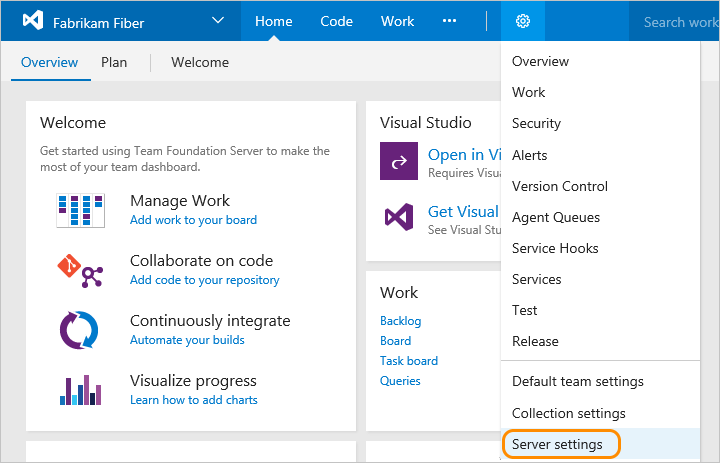Open the more options ellipsis menu
Image resolution: width=720 pixels, height=463 pixels.
[x=449, y=21]
